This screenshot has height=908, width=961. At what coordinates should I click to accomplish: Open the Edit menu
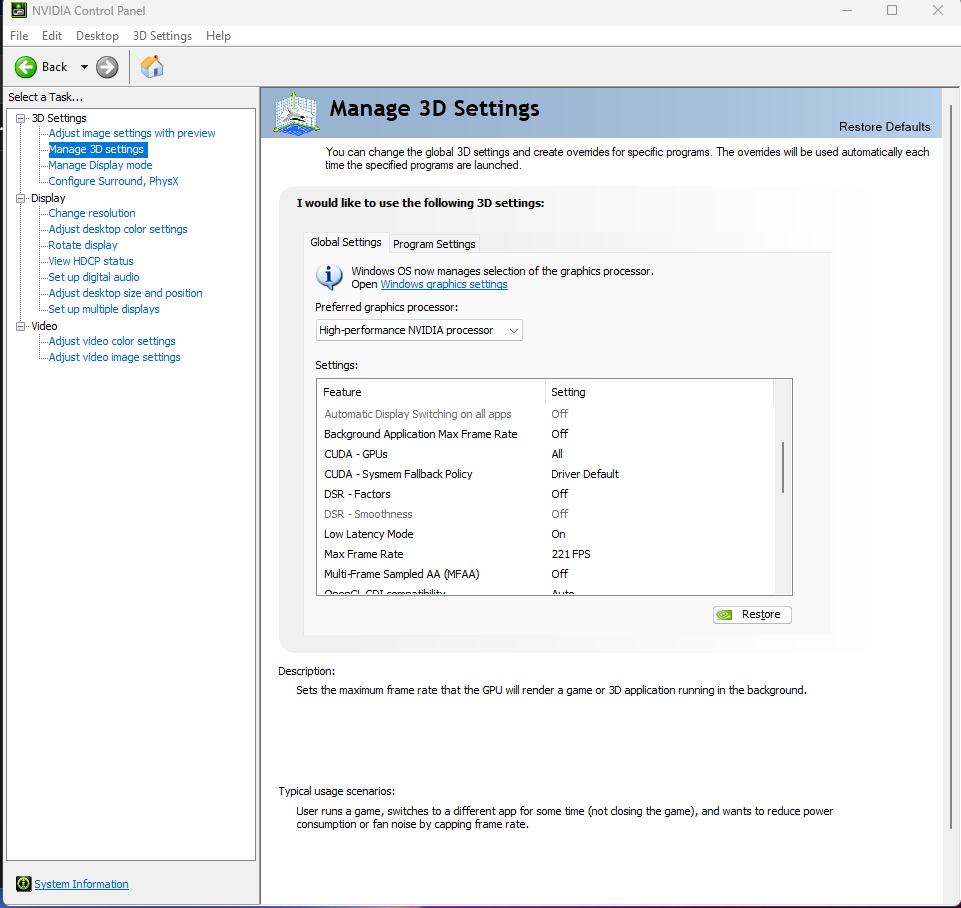51,36
